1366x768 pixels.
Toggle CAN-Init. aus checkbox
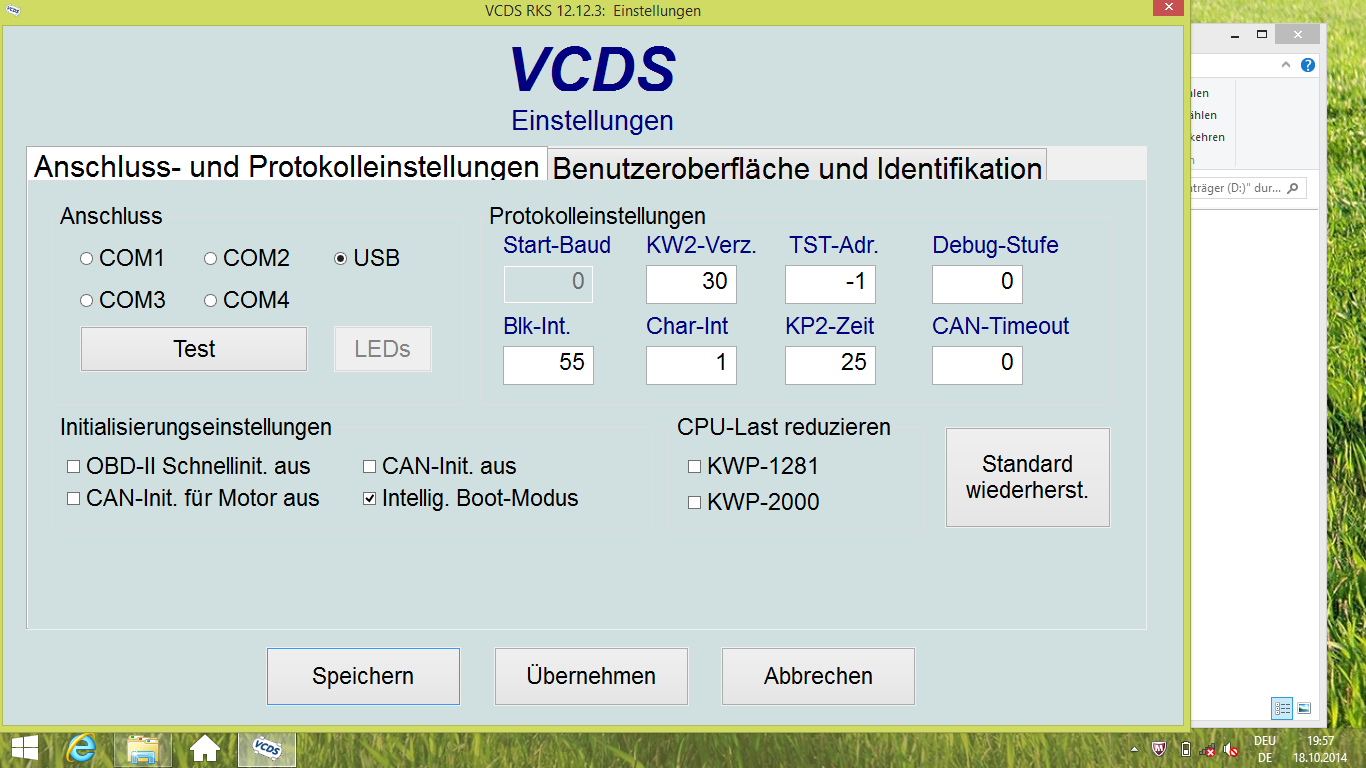[x=440, y=466]
